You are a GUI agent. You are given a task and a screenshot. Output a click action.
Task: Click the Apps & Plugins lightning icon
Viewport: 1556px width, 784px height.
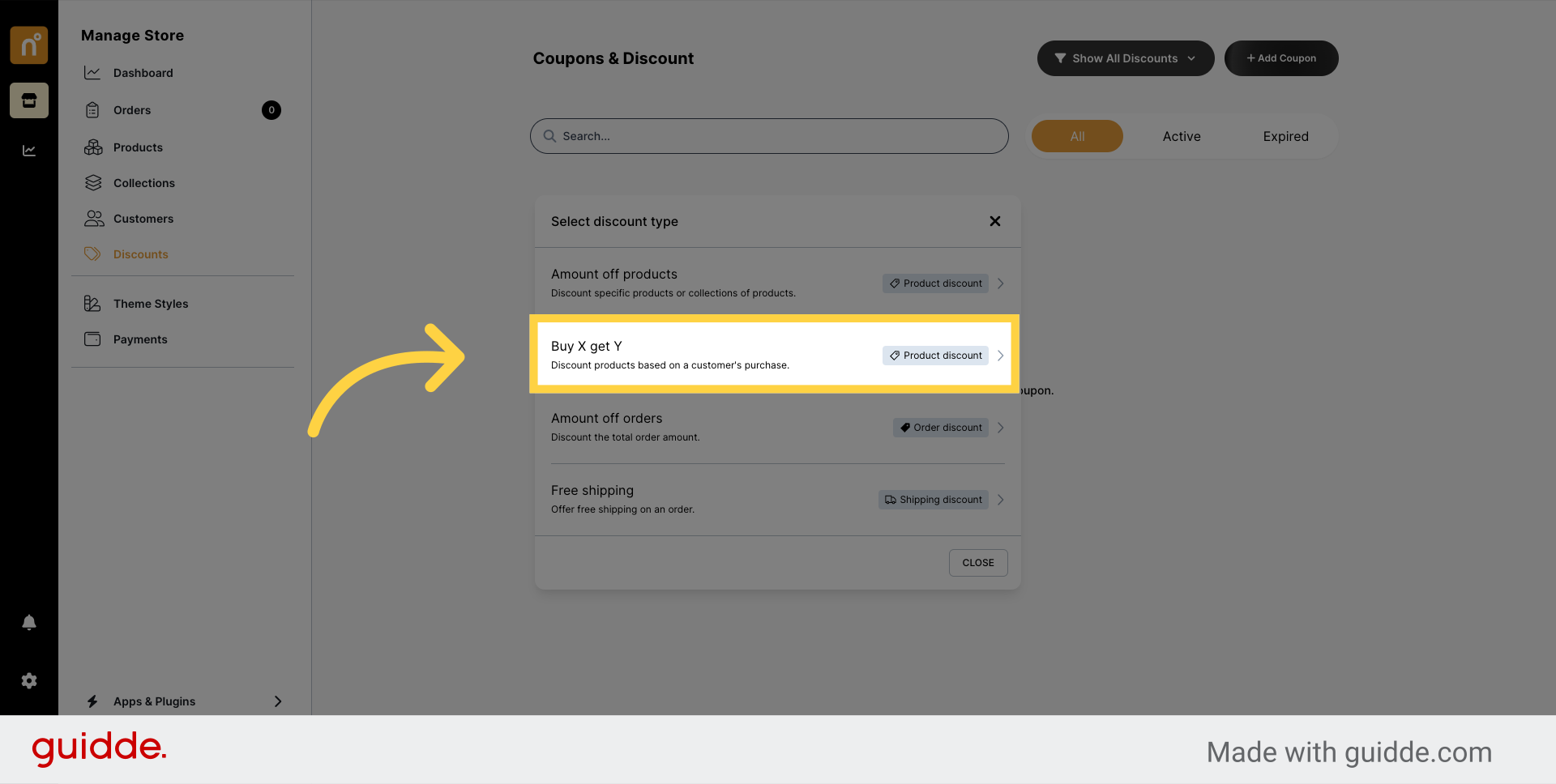tap(92, 701)
